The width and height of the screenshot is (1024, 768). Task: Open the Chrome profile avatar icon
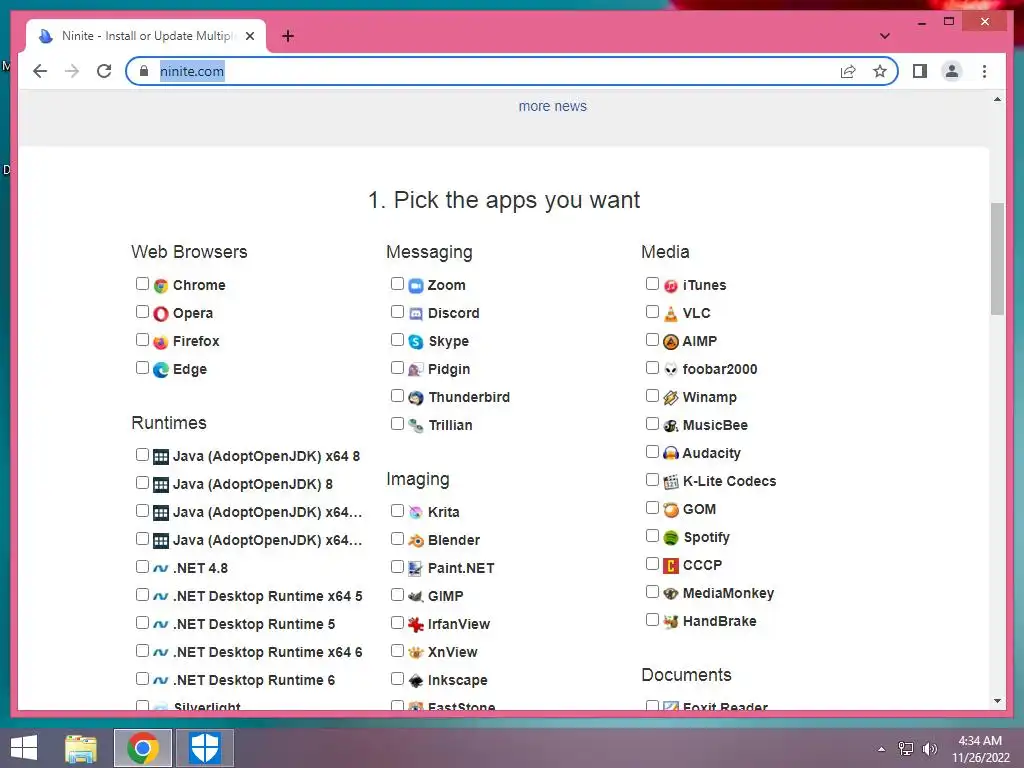click(x=952, y=71)
